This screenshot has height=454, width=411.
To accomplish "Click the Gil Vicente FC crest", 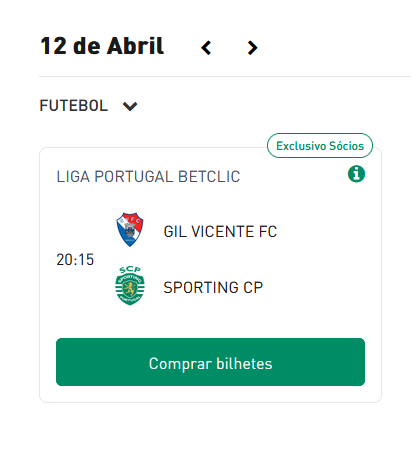I will [x=130, y=230].
